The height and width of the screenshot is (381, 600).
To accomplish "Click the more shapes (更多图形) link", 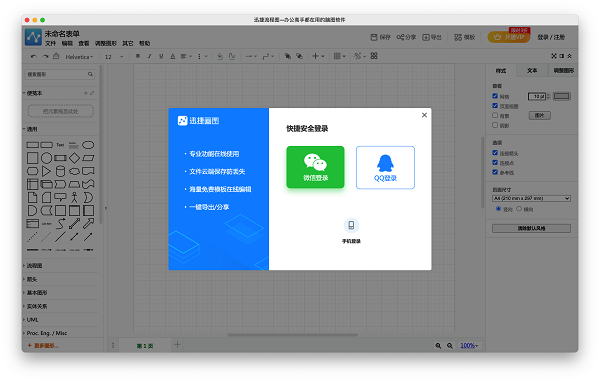I will pos(43,346).
